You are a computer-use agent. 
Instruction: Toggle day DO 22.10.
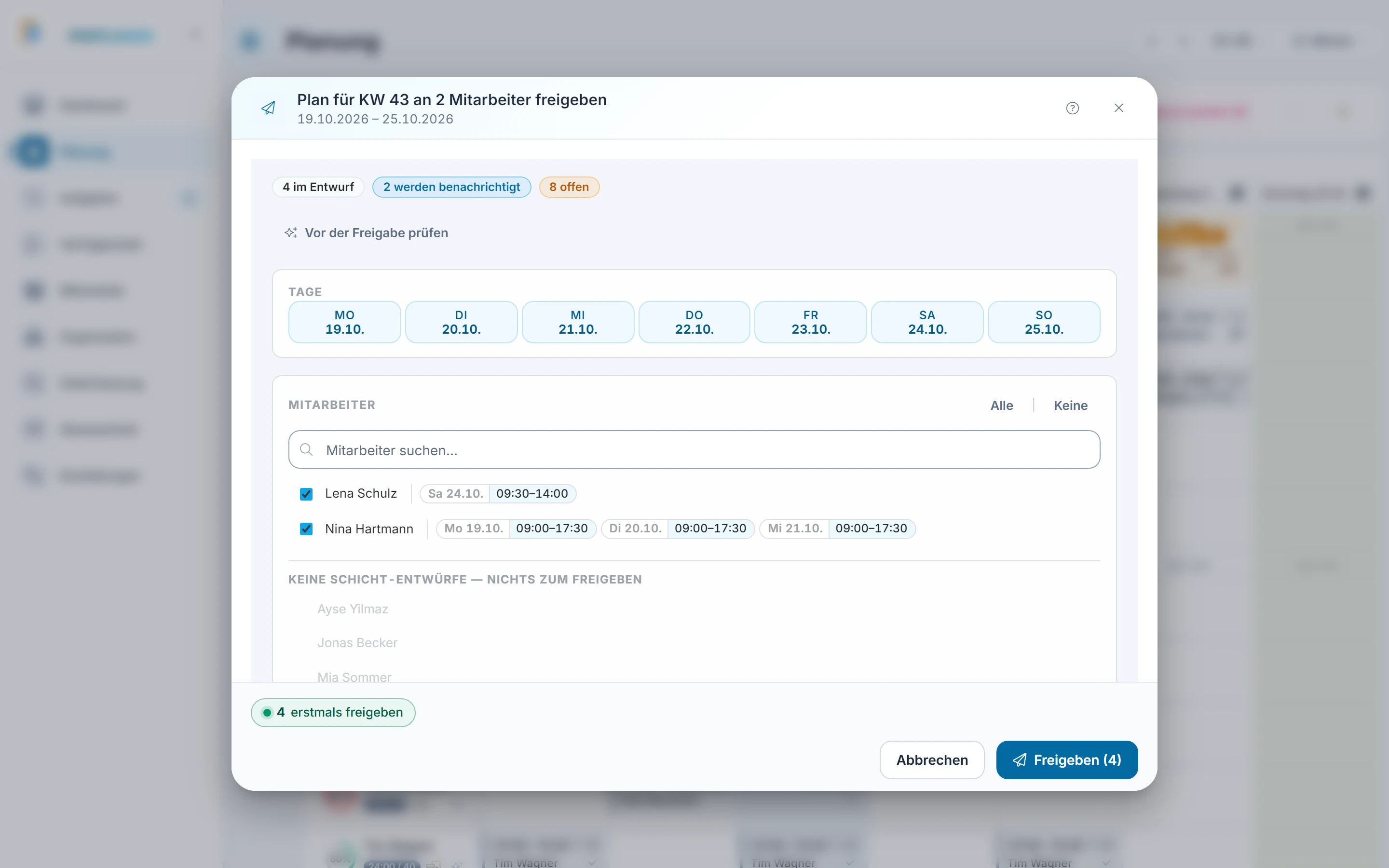click(694, 322)
